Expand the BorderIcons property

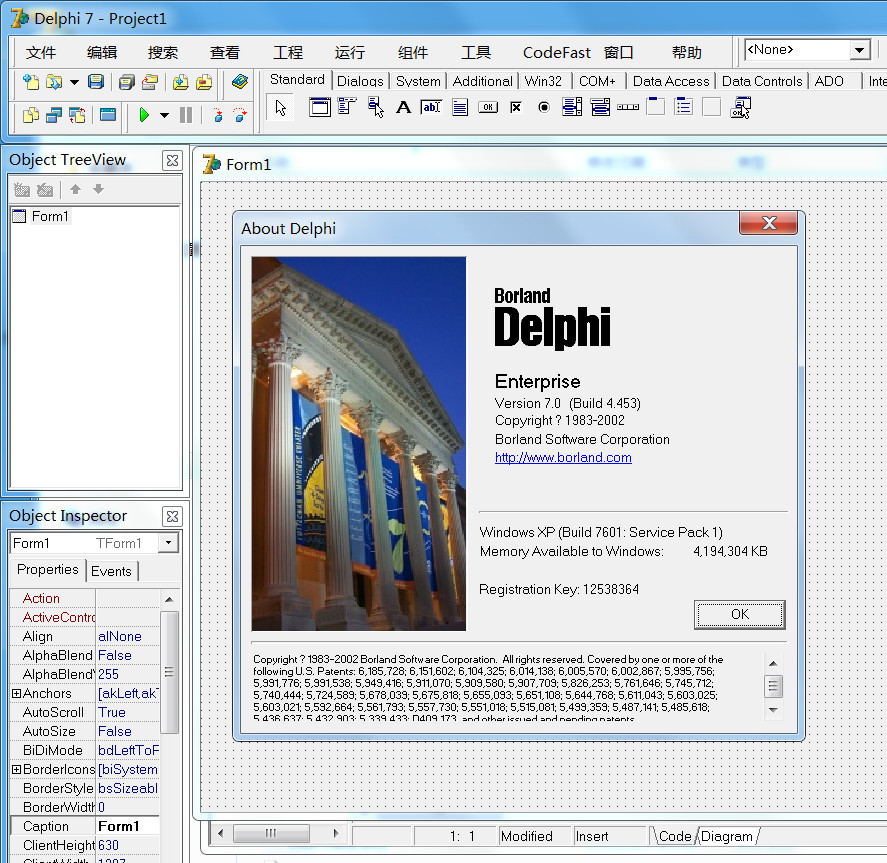16,769
